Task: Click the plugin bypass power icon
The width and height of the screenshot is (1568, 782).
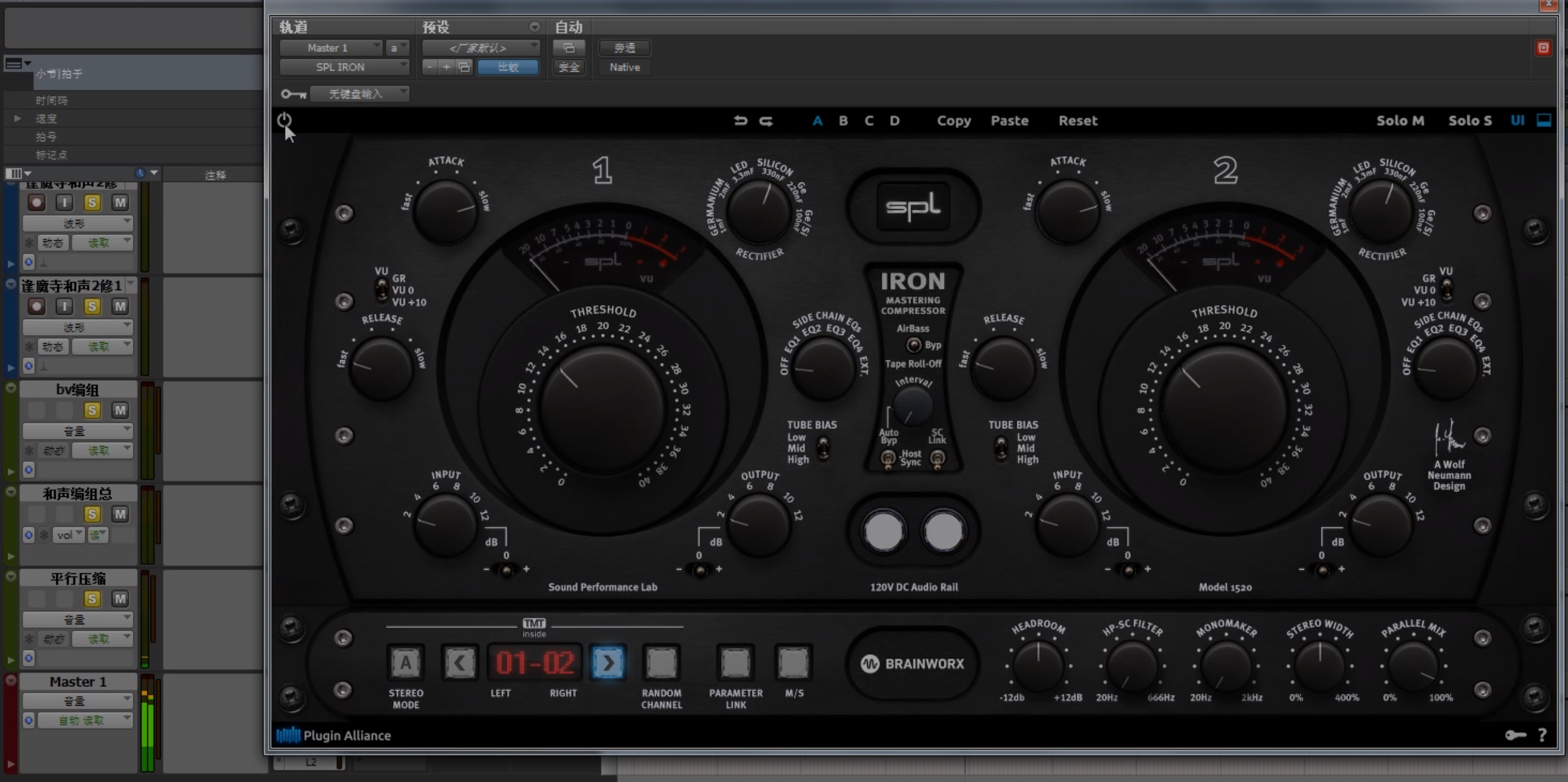Action: point(285,120)
